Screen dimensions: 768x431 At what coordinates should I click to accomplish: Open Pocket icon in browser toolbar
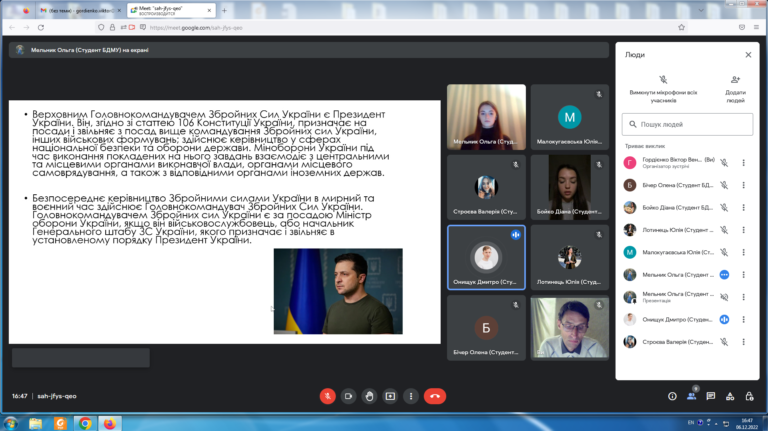pos(742,27)
